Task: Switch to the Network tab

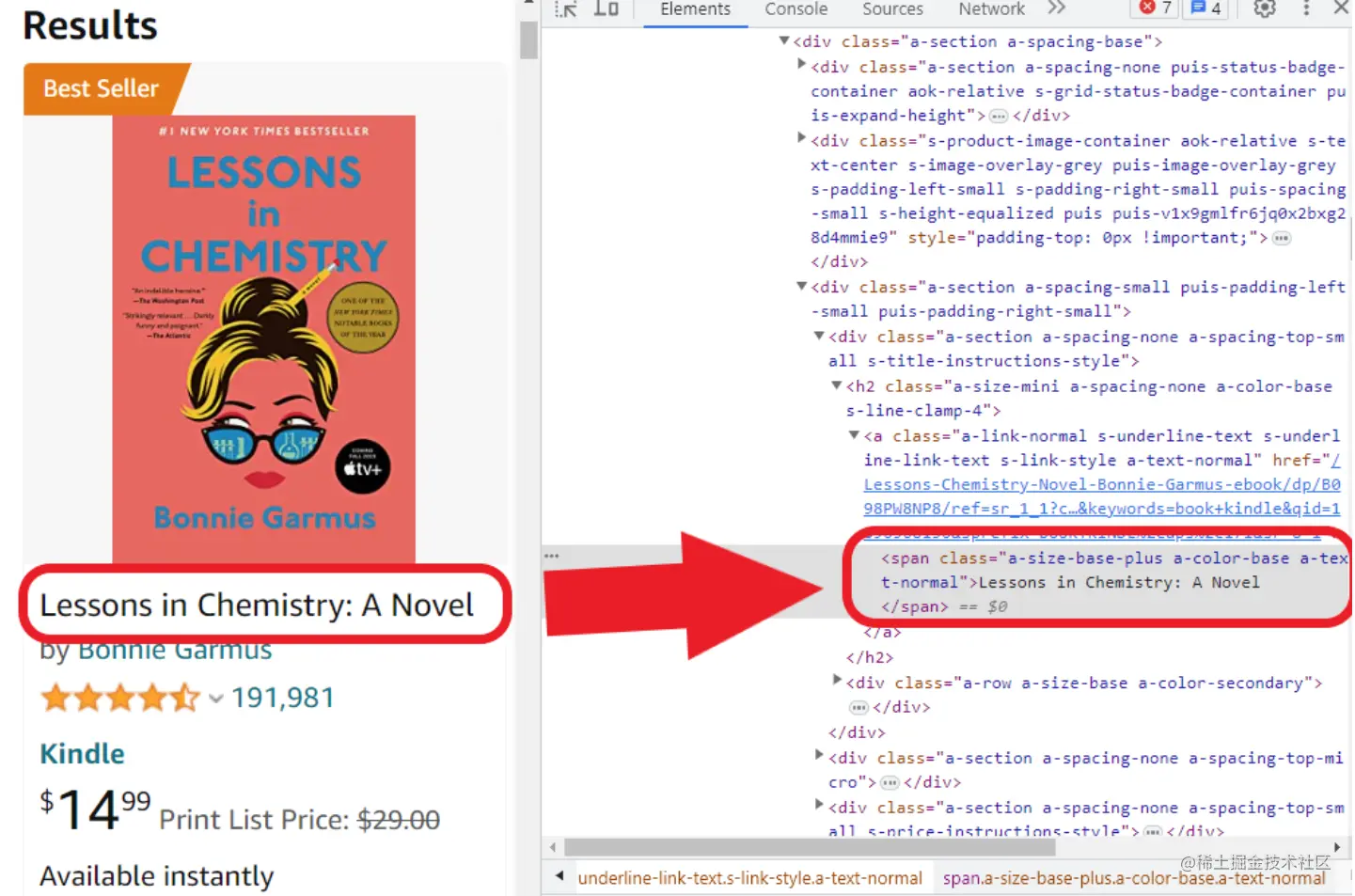Action: [x=991, y=9]
